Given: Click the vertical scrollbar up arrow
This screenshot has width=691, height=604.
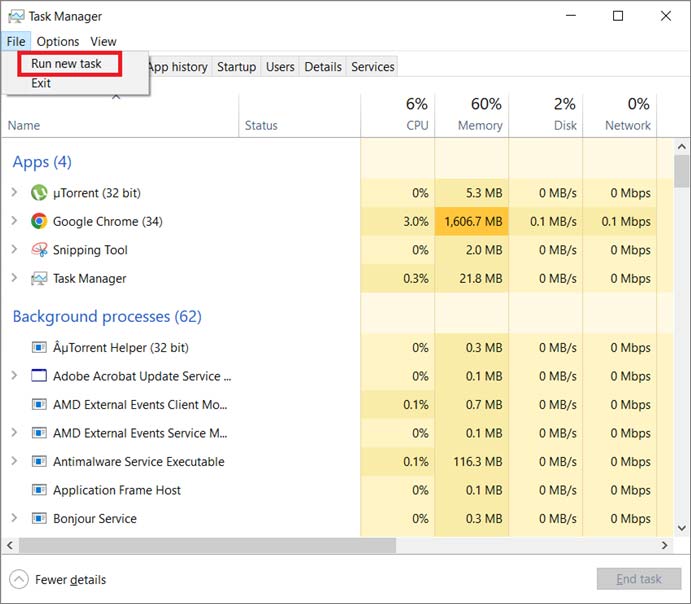Looking at the screenshot, I should pos(681,147).
